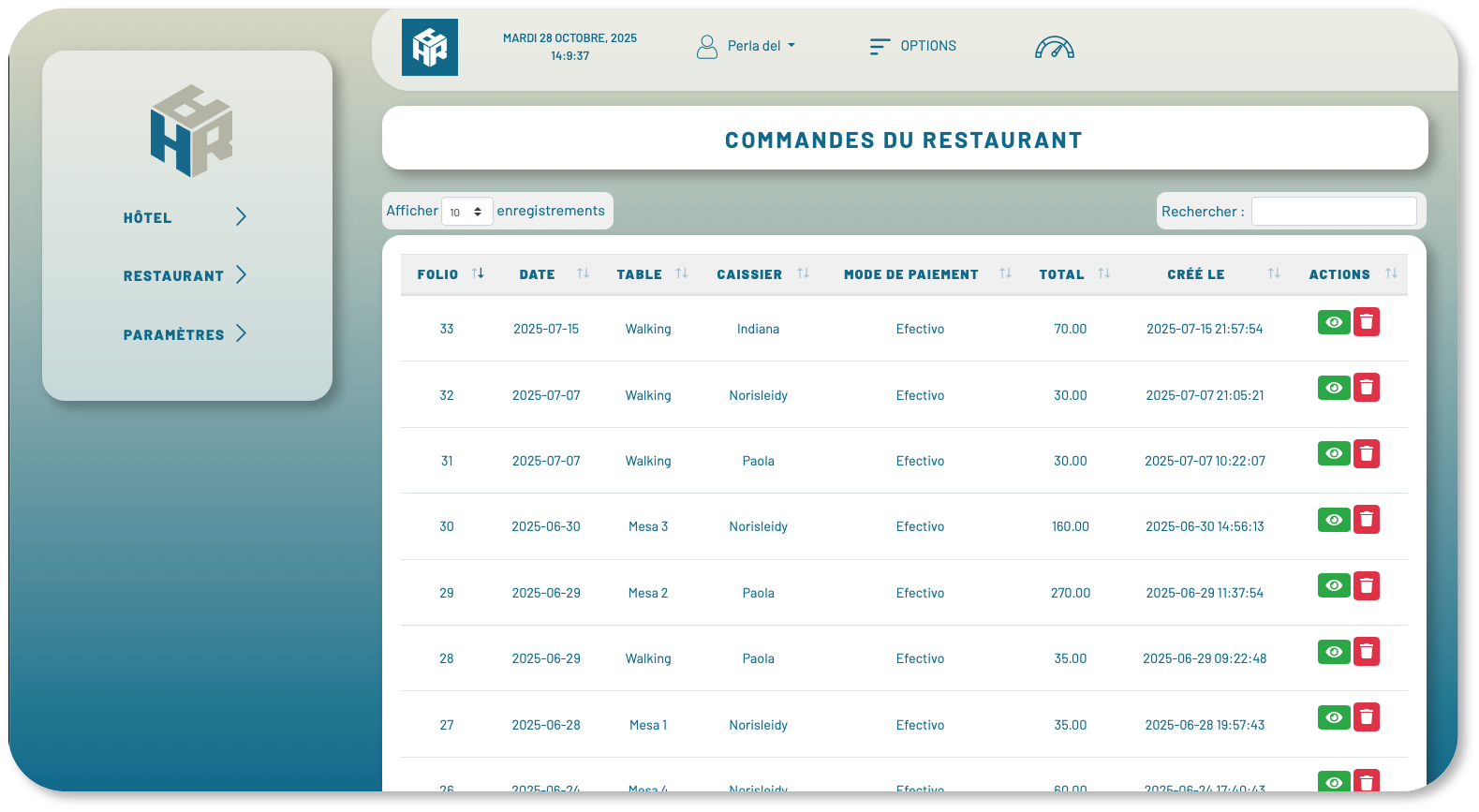The image size is (1479, 812).
Task: Click the Rechercher search field
Action: (x=1333, y=212)
